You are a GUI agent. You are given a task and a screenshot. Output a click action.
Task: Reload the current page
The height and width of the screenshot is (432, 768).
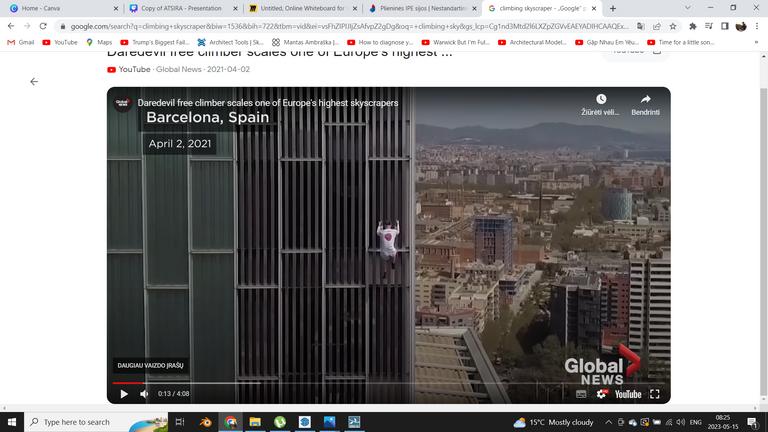pos(43,26)
